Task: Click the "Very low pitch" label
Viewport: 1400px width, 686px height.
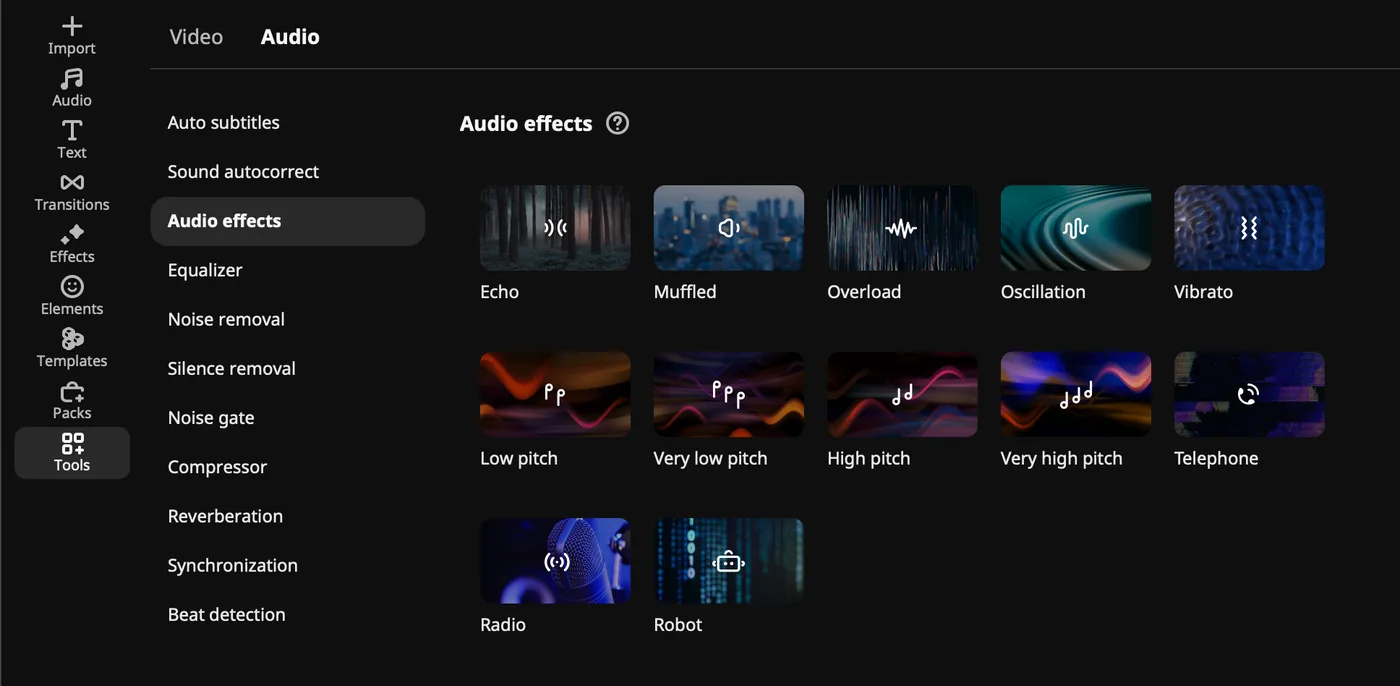Action: click(x=710, y=459)
